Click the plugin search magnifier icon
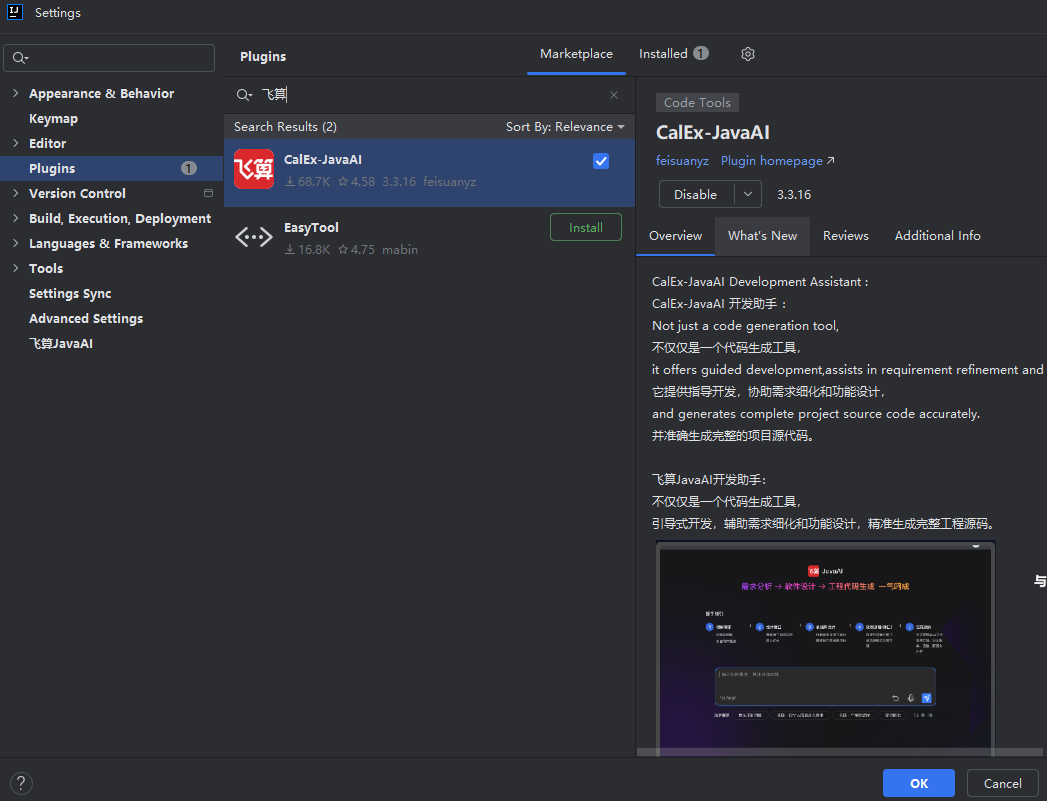1047x801 pixels. click(244, 95)
